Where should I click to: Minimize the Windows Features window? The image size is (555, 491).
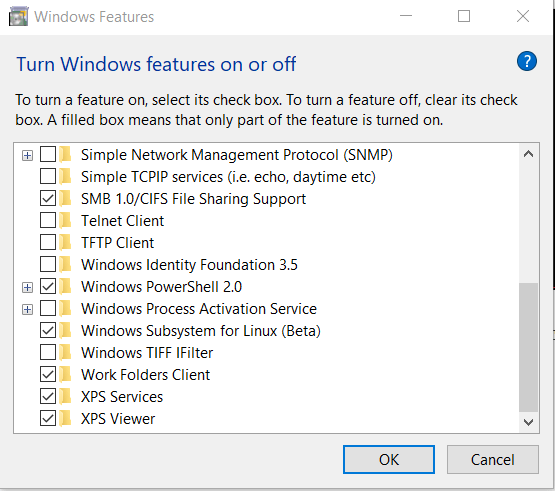(x=406, y=16)
